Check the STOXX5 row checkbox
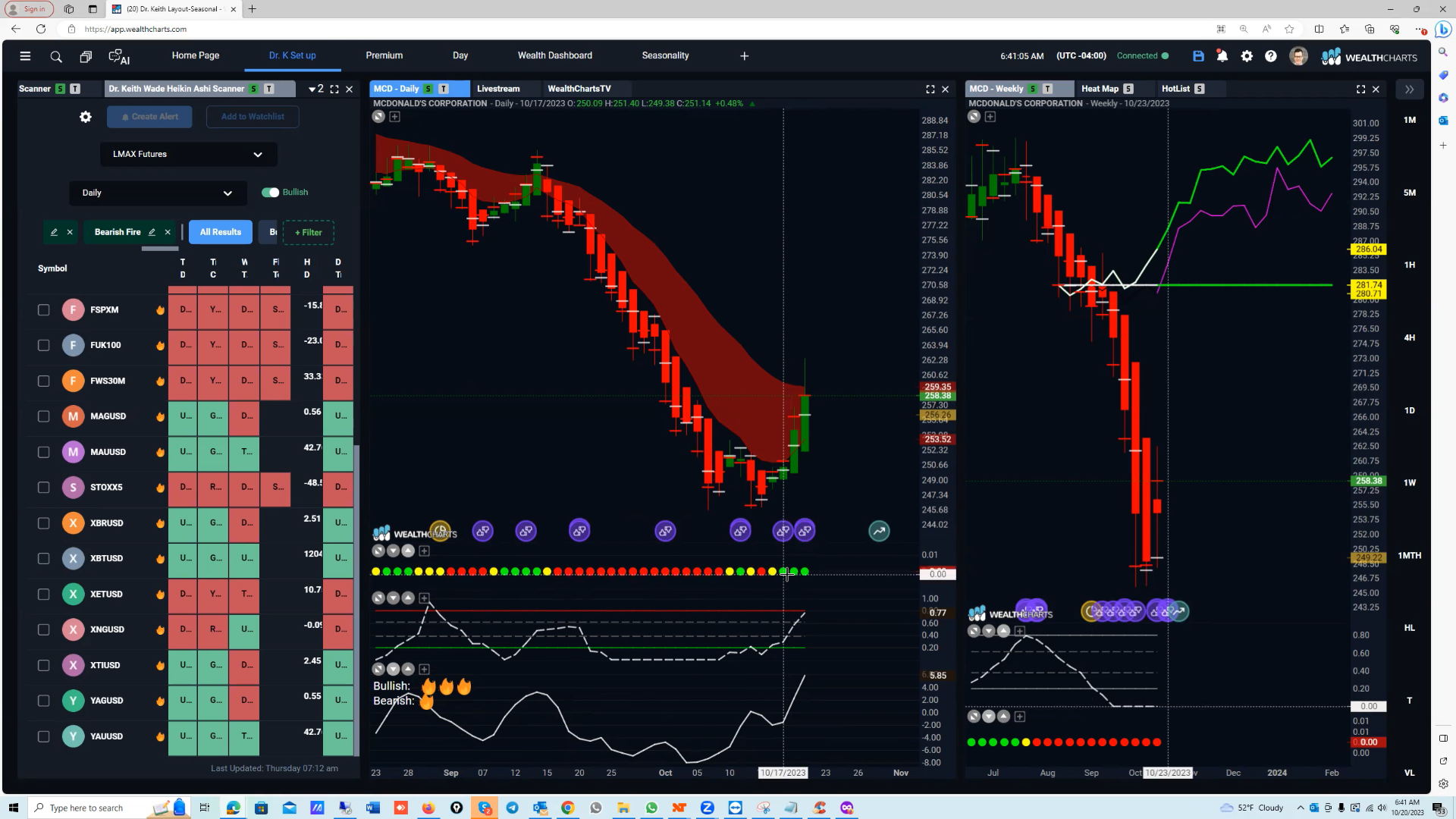Image resolution: width=1456 pixels, height=819 pixels. 43,488
